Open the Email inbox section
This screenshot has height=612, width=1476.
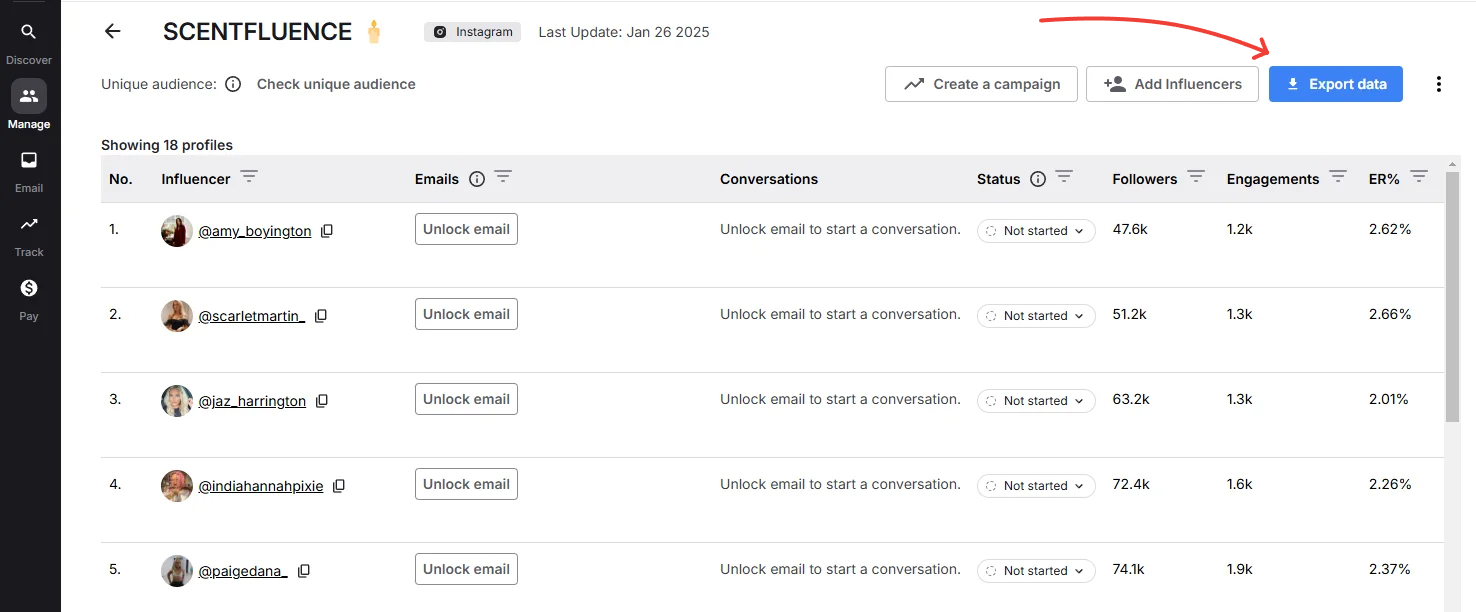click(29, 171)
